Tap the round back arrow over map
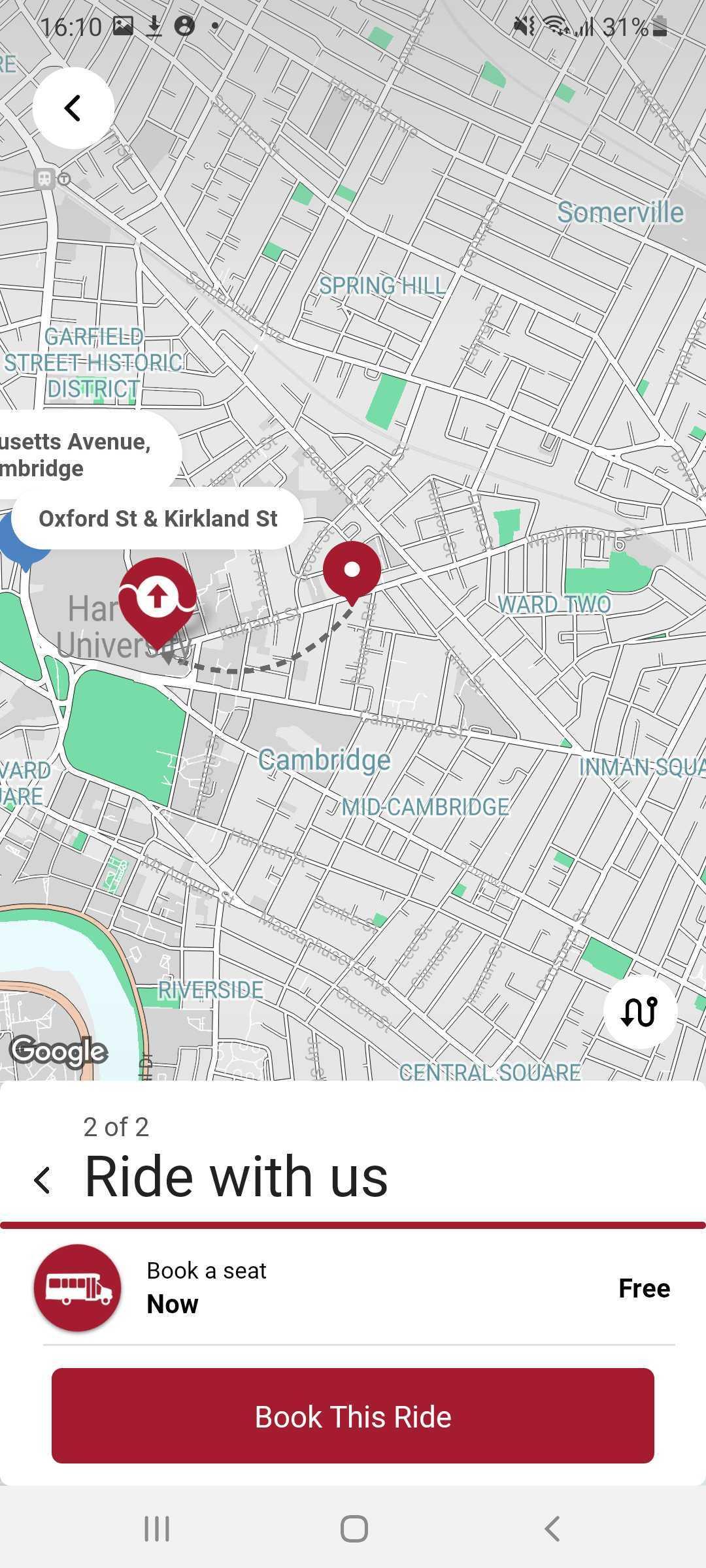This screenshot has width=706, height=1568. tap(73, 108)
